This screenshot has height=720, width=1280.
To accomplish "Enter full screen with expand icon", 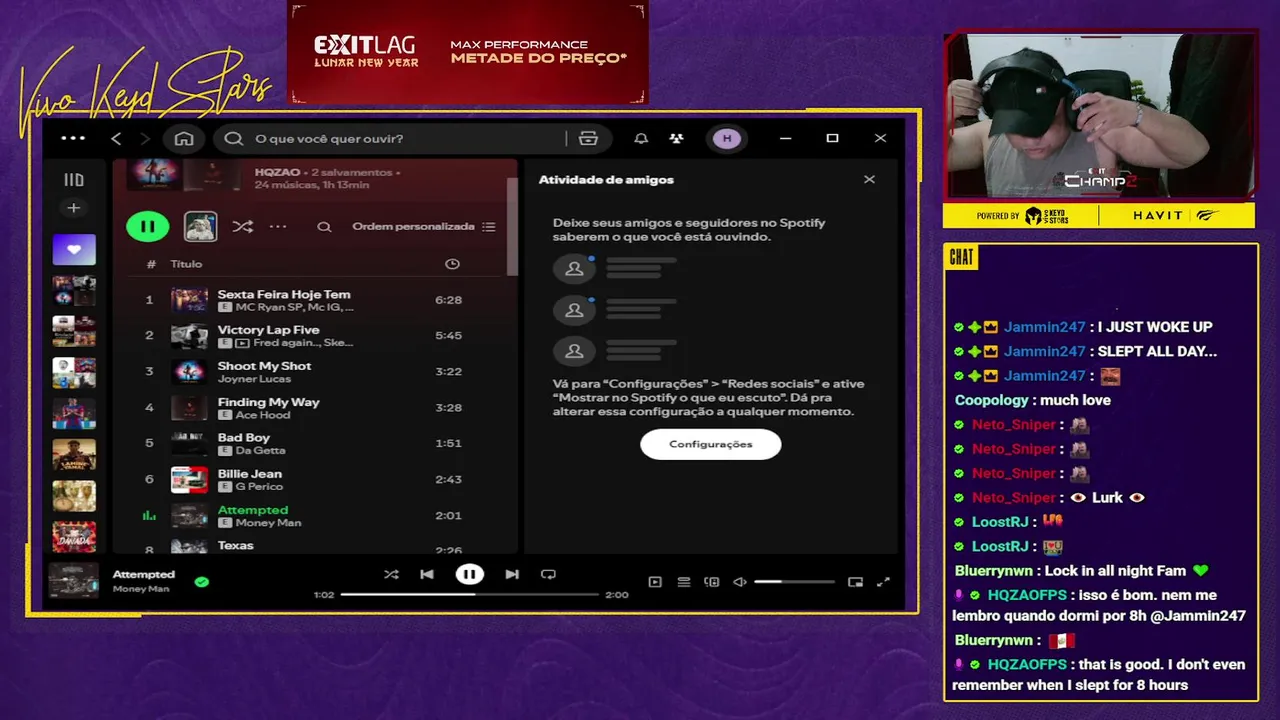I will [883, 582].
